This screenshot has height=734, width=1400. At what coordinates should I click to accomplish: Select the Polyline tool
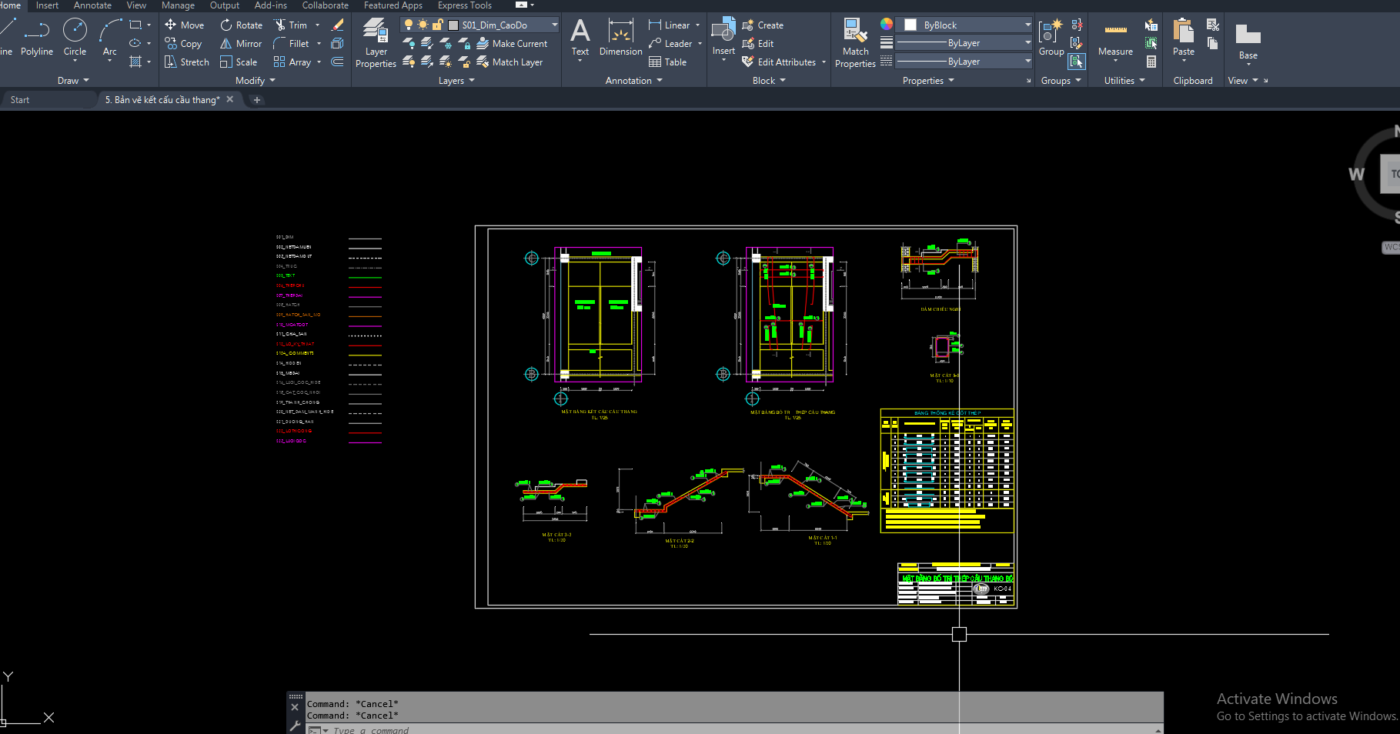click(x=37, y=36)
